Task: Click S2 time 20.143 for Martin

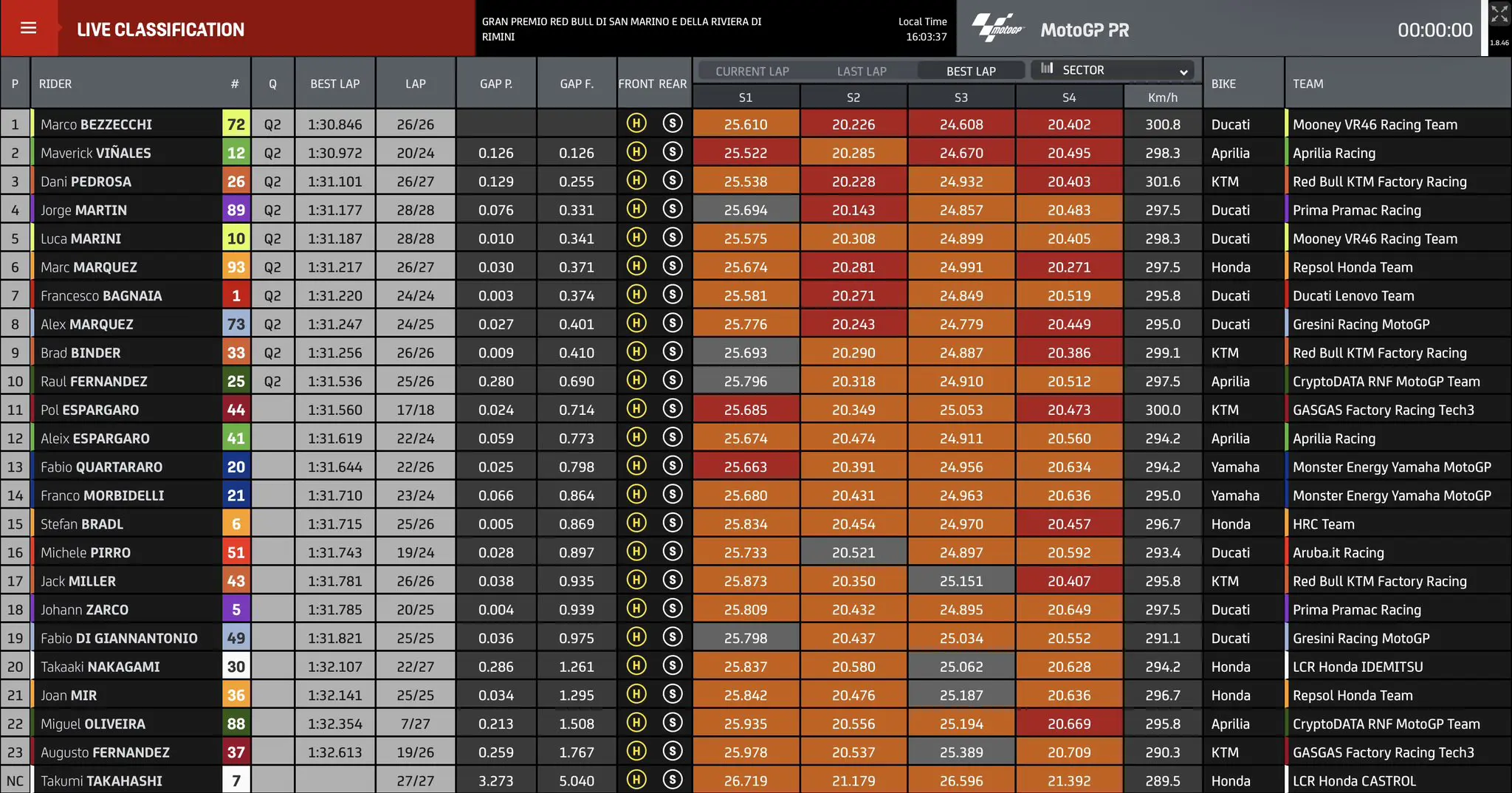Action: point(853,210)
